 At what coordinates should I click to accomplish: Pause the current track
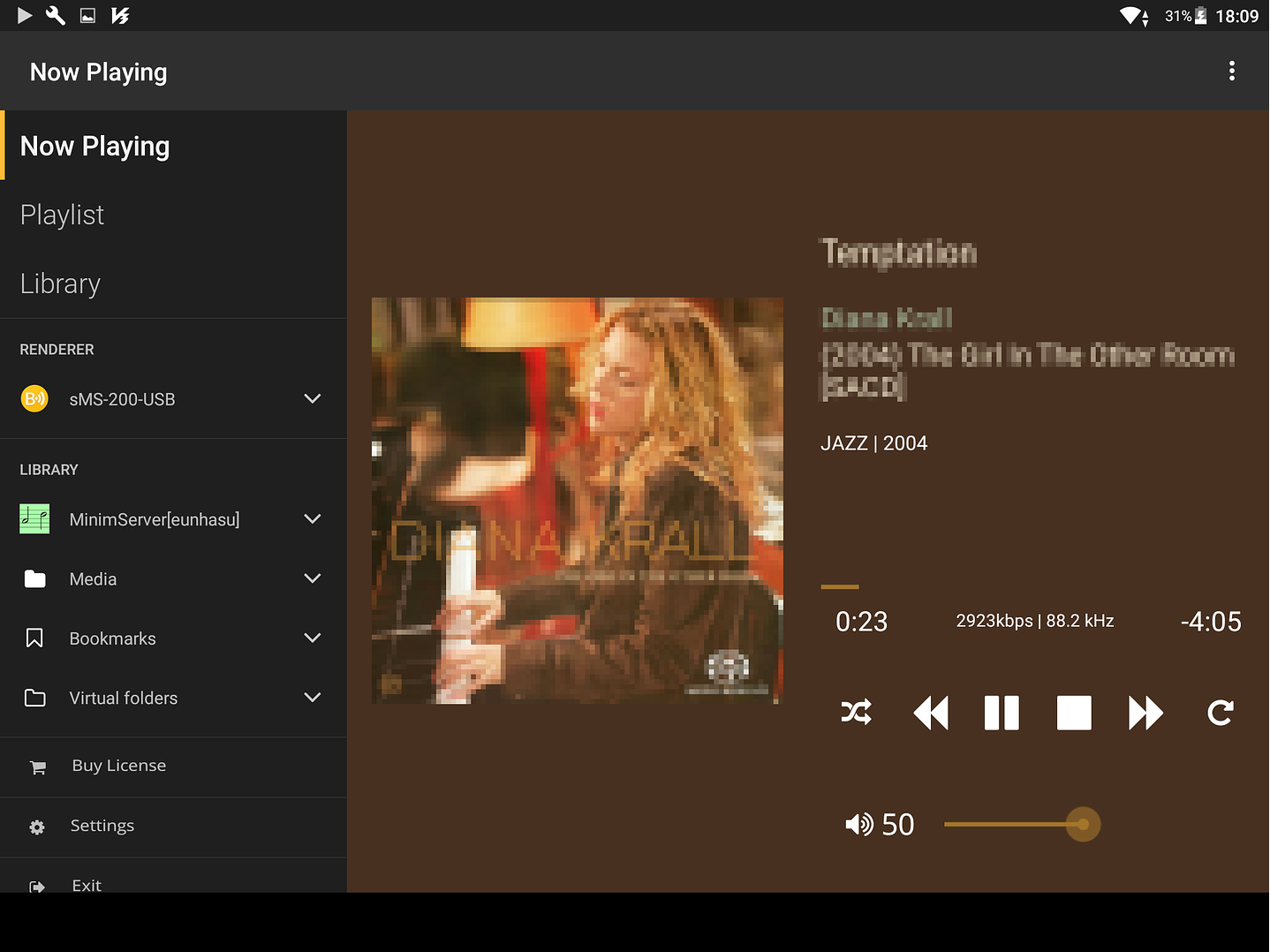[1002, 713]
